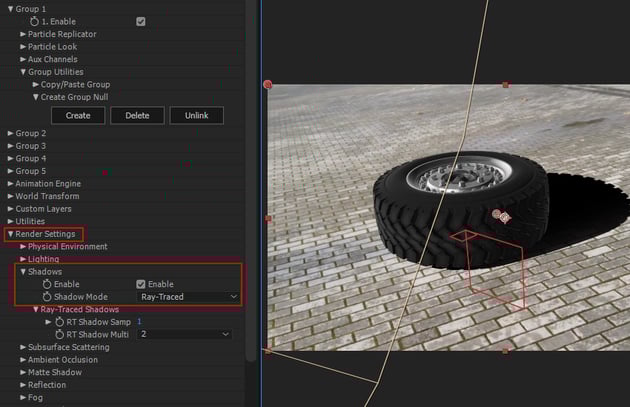Click the RT Shadow Multi stopwatch
The image size is (630, 407).
59,334
